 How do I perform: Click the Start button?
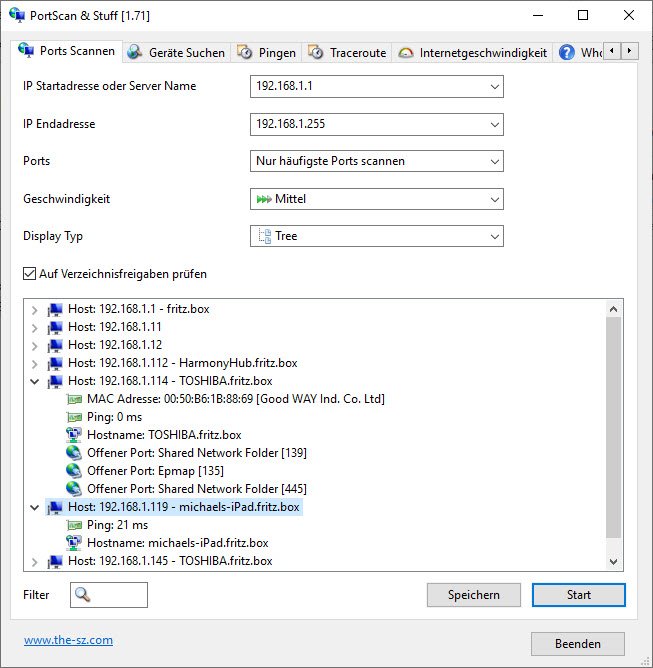(579, 595)
